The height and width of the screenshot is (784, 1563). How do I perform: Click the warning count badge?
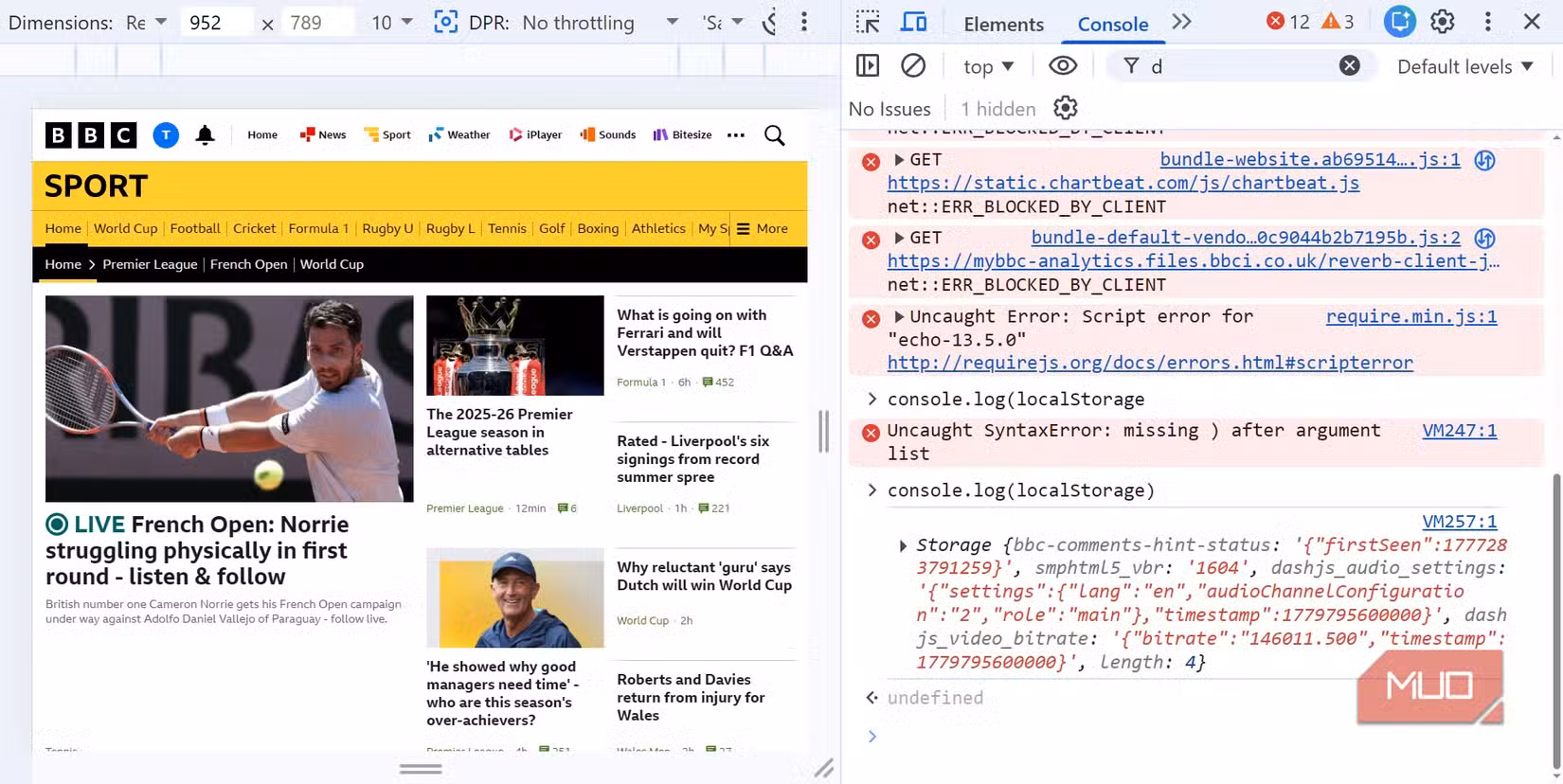(x=1338, y=21)
